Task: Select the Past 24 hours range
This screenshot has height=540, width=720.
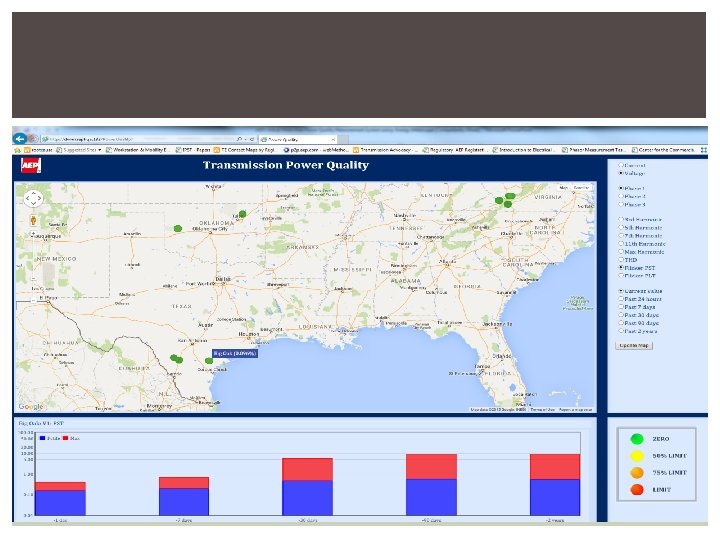Action: click(x=621, y=299)
